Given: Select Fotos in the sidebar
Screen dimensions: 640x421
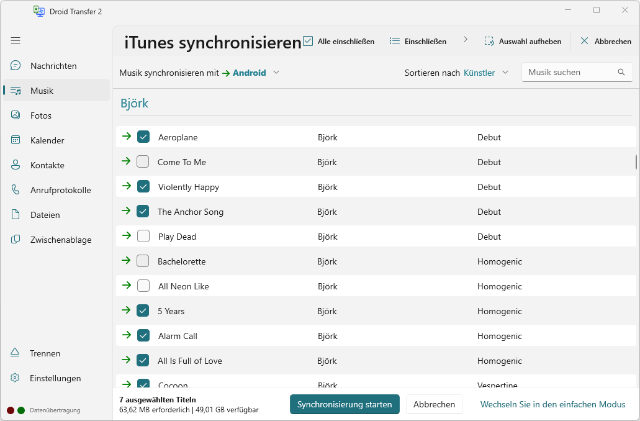Looking at the screenshot, I should pos(56,116).
